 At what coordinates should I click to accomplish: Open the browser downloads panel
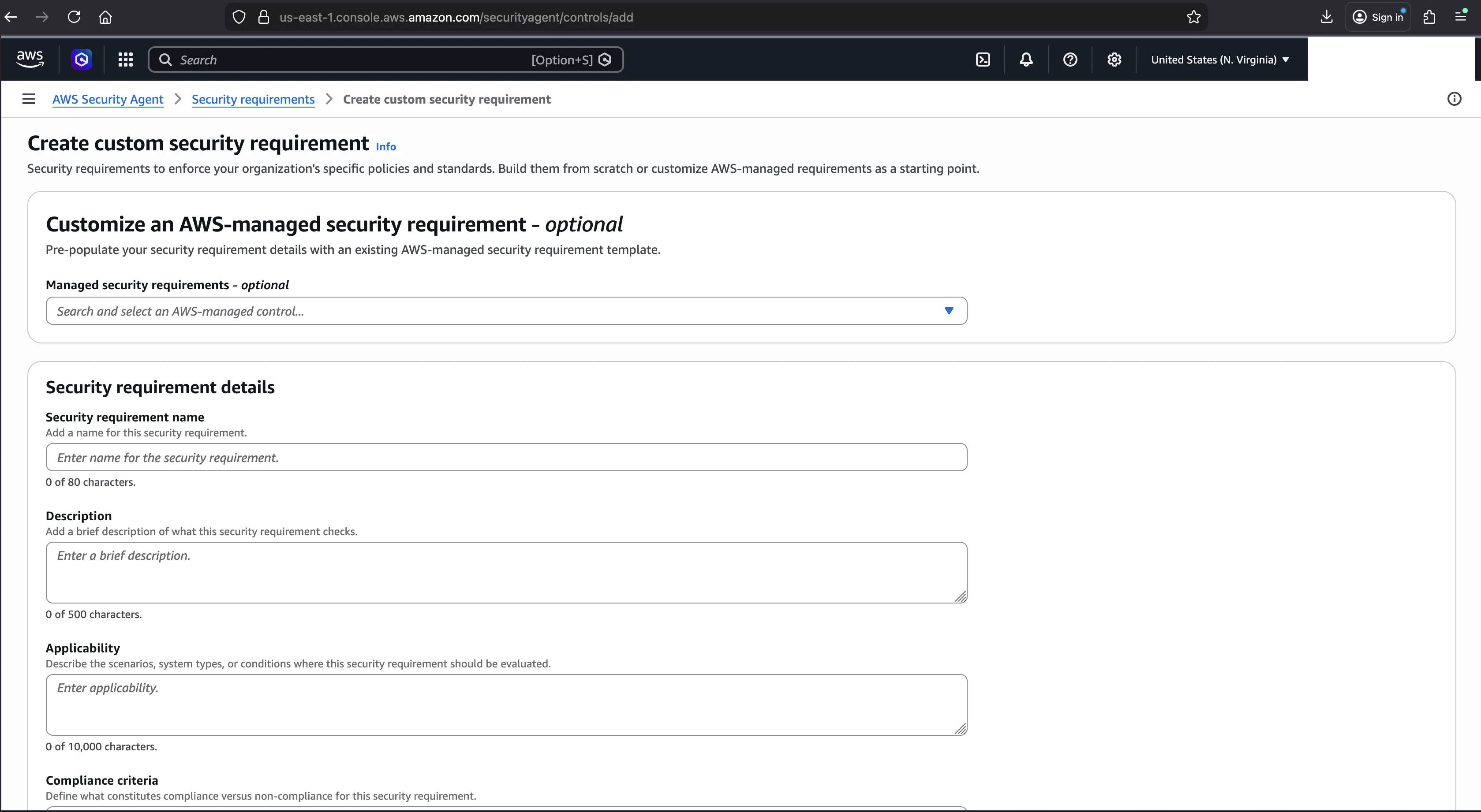(1326, 17)
